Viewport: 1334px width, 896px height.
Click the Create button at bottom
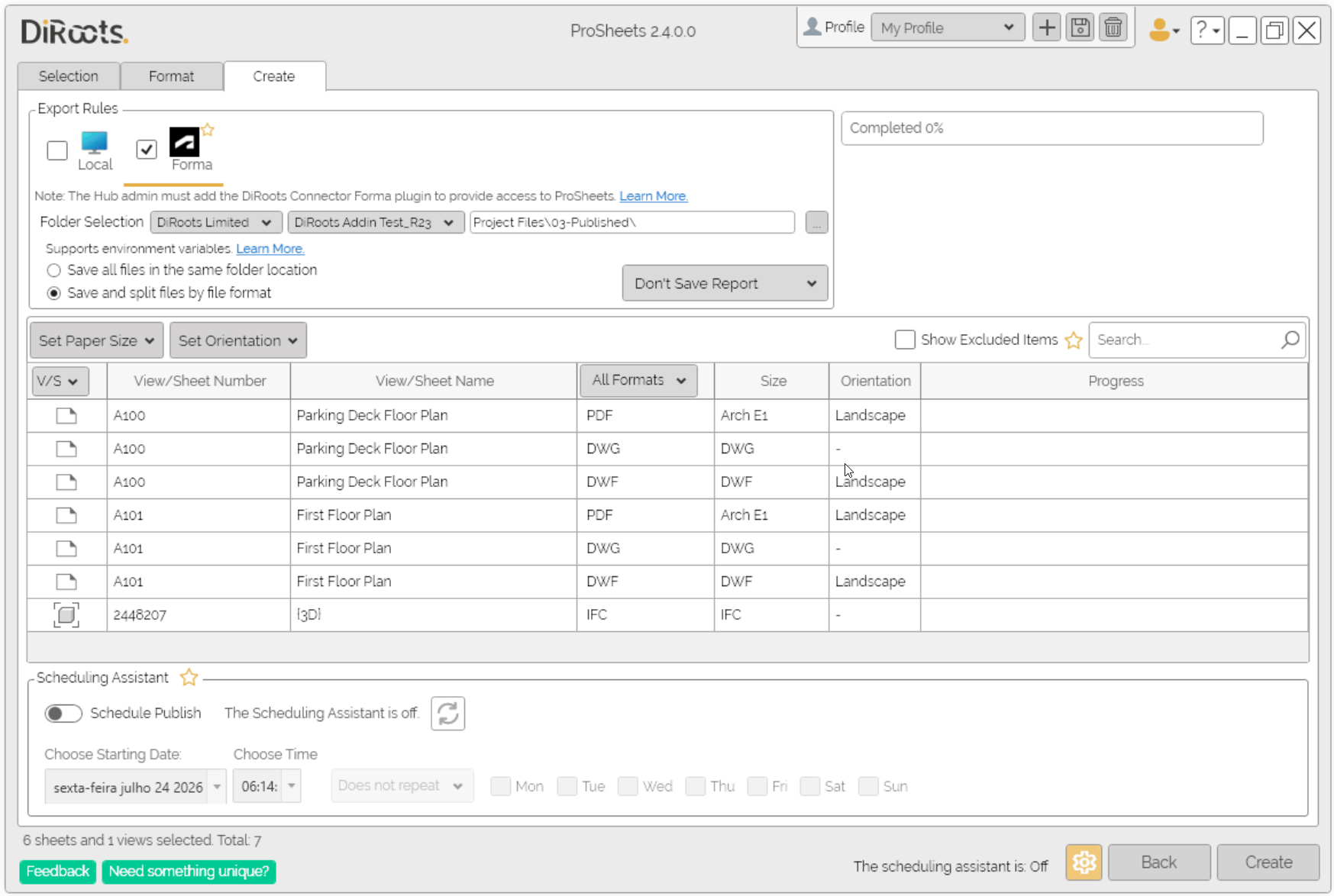(1268, 862)
